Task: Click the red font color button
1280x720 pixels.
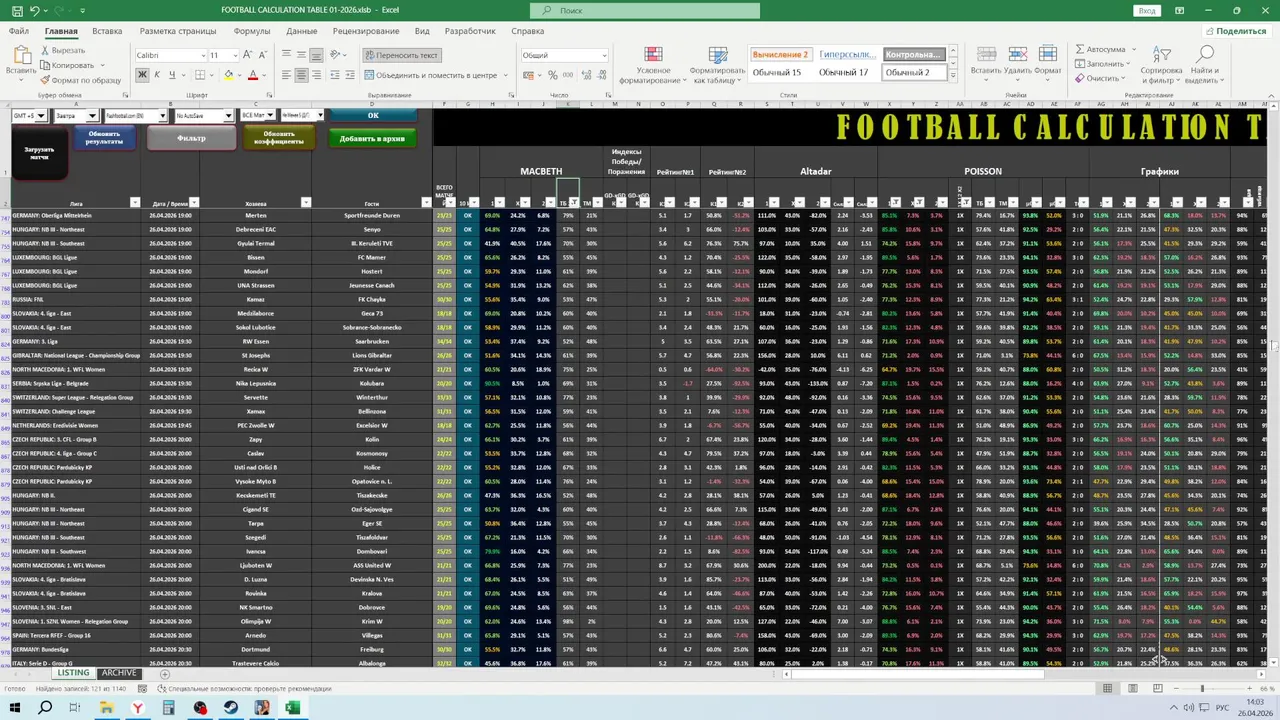Action: [x=252, y=75]
